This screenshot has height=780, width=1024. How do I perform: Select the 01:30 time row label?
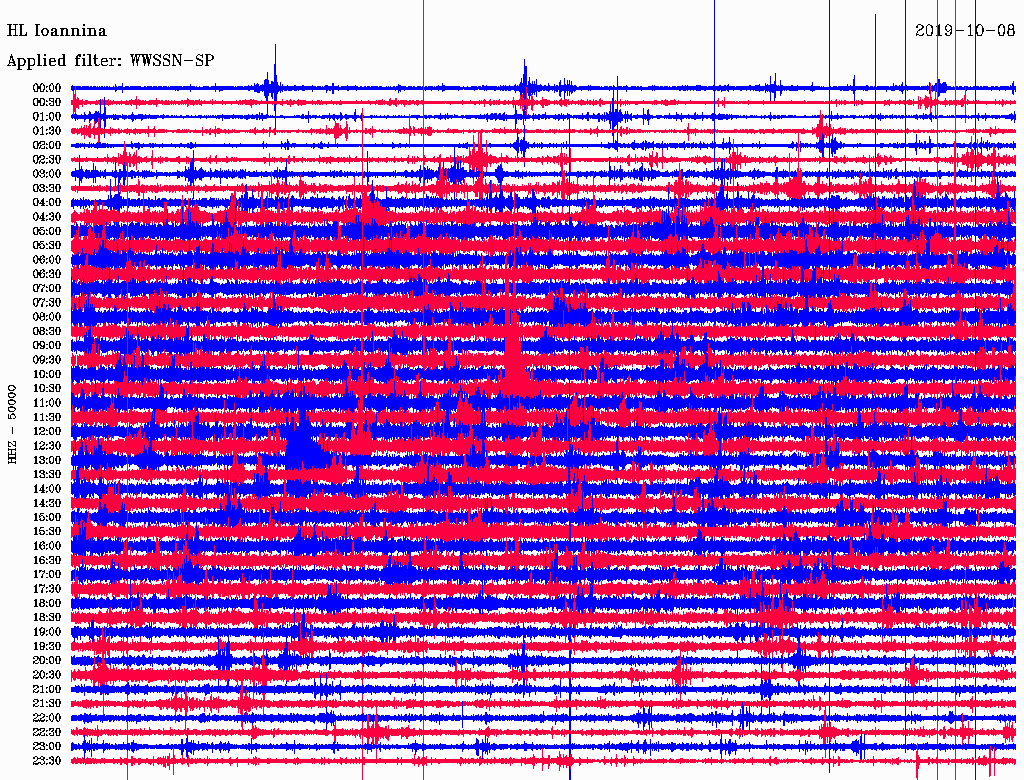47,131
